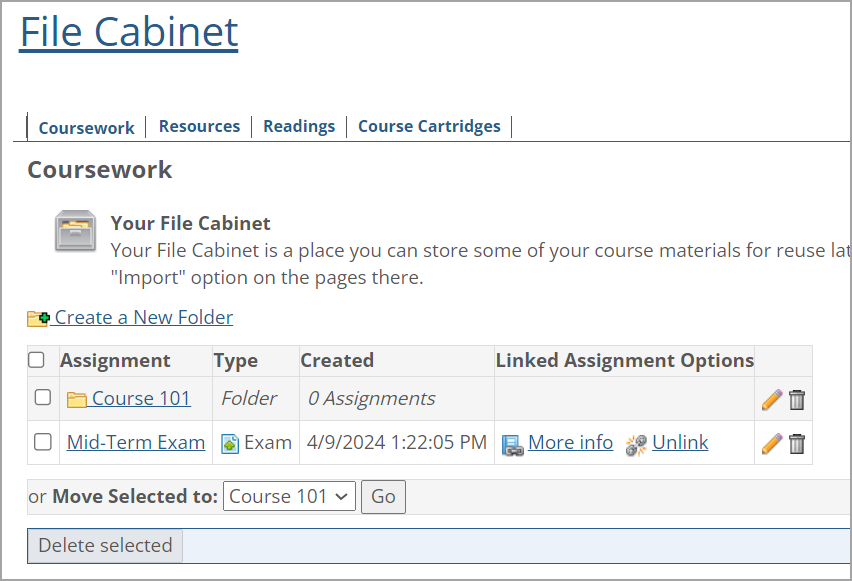Viewport: 852px width, 581px height.
Task: Click the 4/9/2024 1:22:05 PM date cell
Action: 397,442
